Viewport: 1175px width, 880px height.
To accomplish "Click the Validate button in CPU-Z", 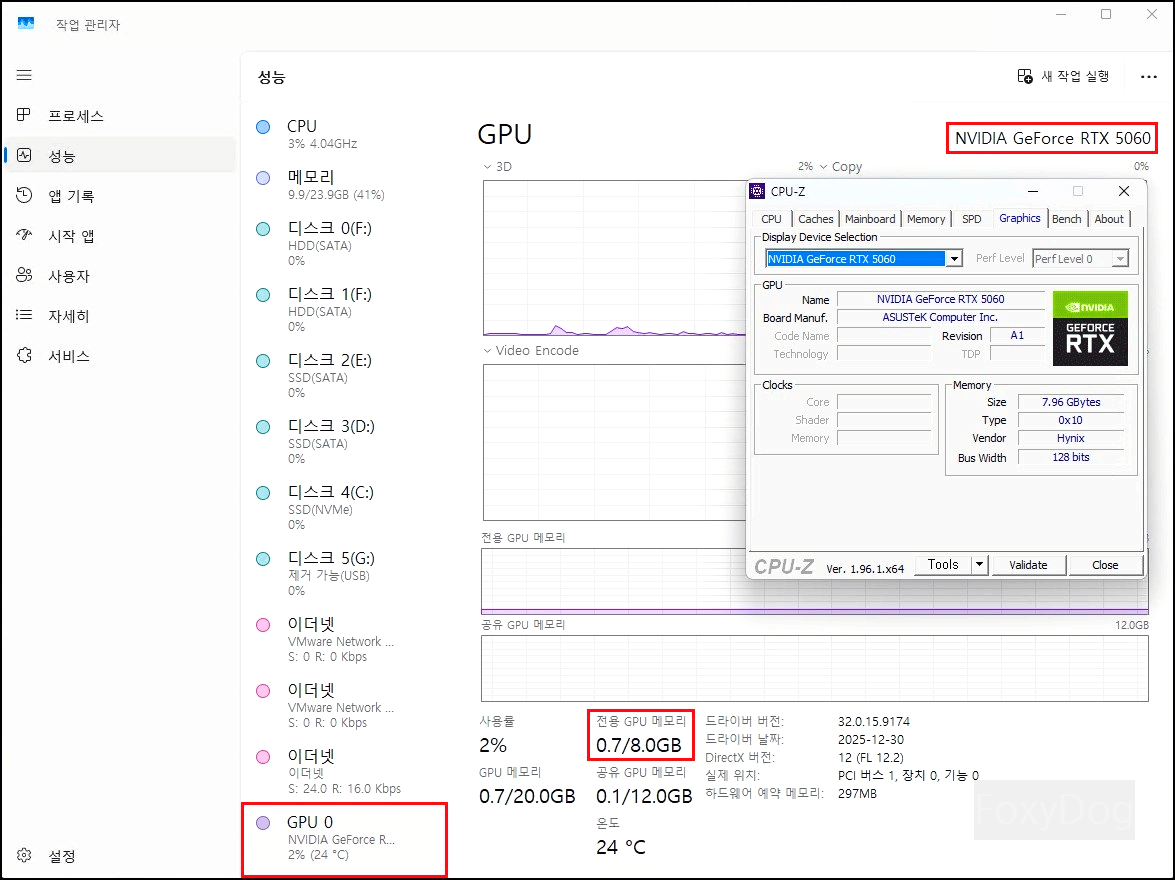I will coord(1028,565).
